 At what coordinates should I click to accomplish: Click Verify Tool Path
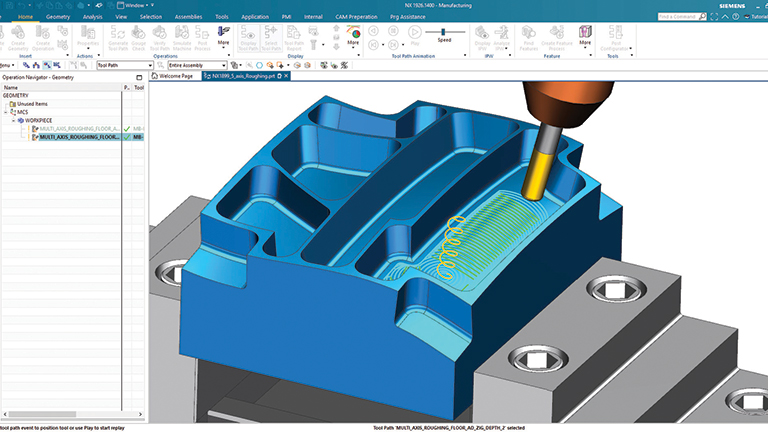coord(160,38)
